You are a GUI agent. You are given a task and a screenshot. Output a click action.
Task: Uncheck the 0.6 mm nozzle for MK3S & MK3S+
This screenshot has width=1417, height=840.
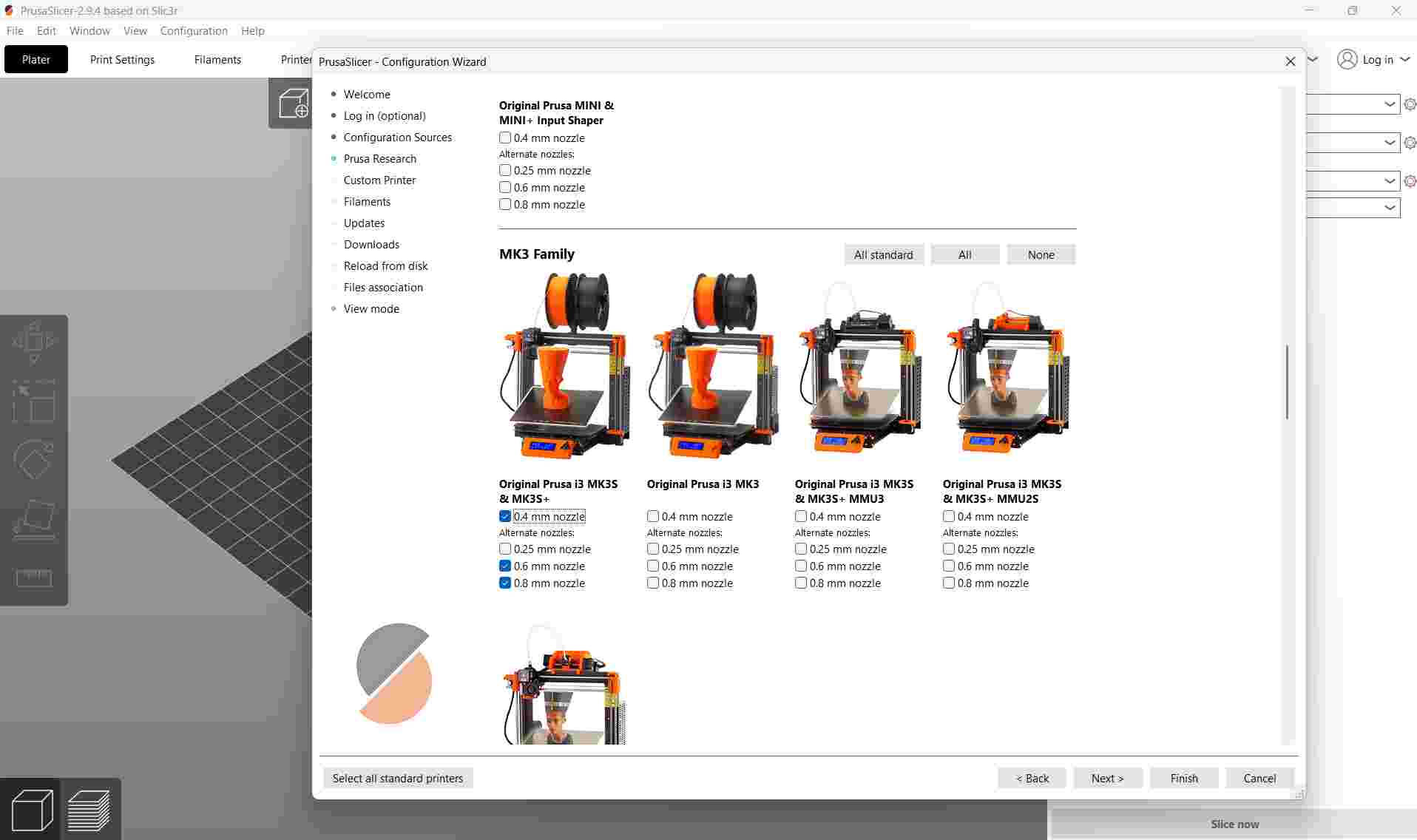click(x=505, y=566)
